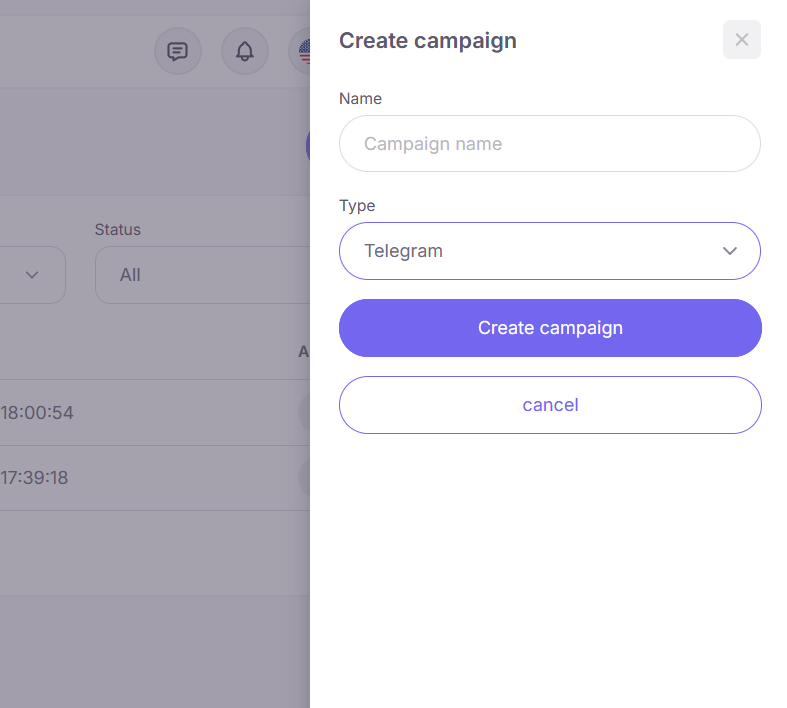Submit the purple Create campaign button
The image size is (787, 708).
pyautogui.click(x=550, y=328)
